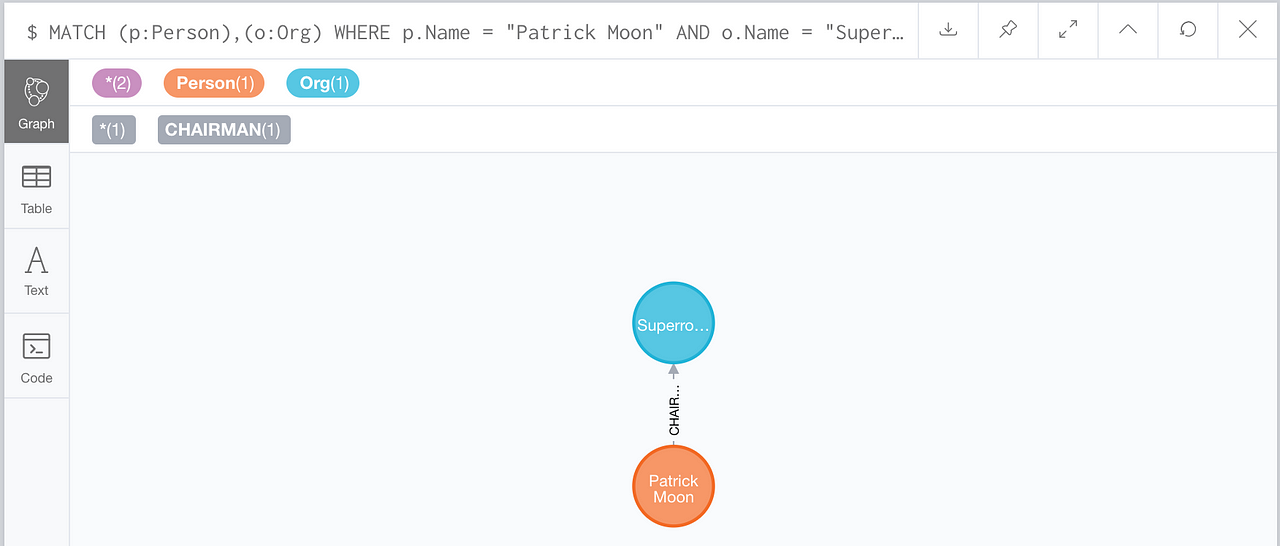
Task: Select the gray *(1) relationships pill
Action: coord(114,130)
